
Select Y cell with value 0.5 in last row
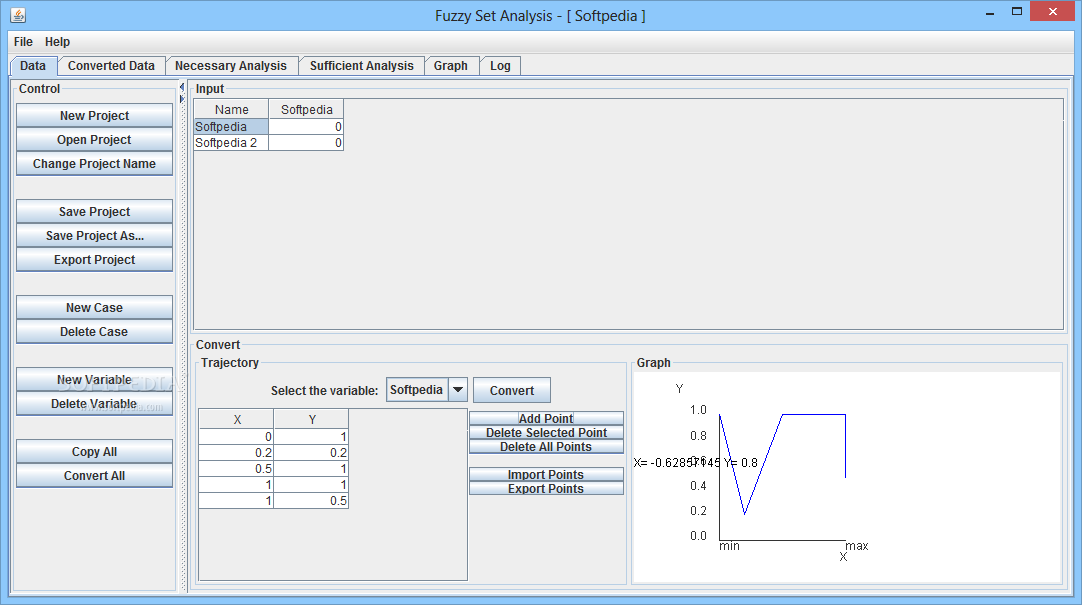[x=311, y=500]
